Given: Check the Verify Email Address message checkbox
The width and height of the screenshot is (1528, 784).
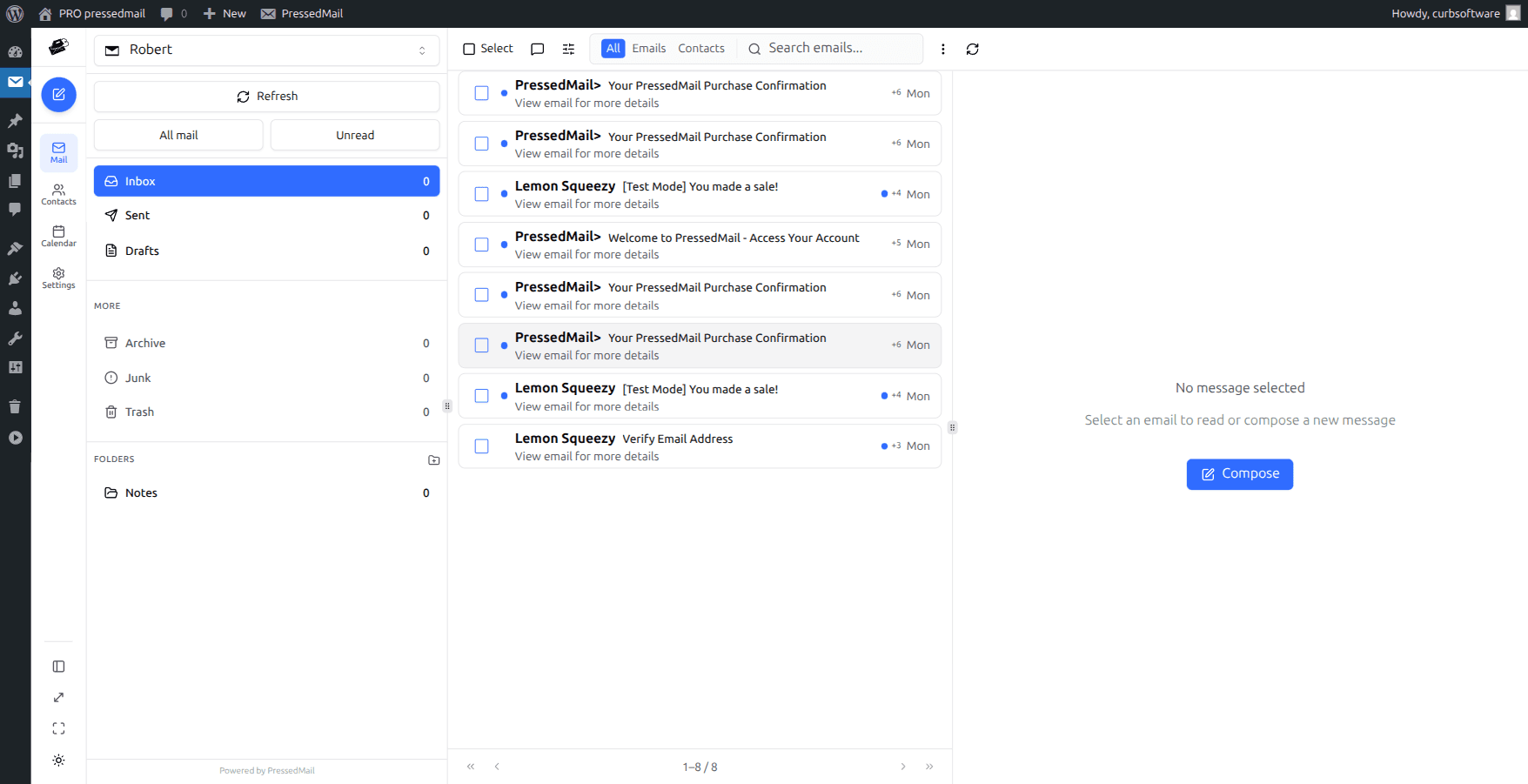Looking at the screenshot, I should [x=481, y=446].
